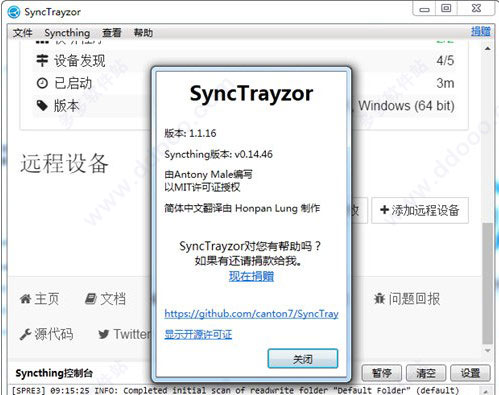The width and height of the screenshot is (499, 395).
Task: Click the 已启动 row label
Action: [73, 83]
